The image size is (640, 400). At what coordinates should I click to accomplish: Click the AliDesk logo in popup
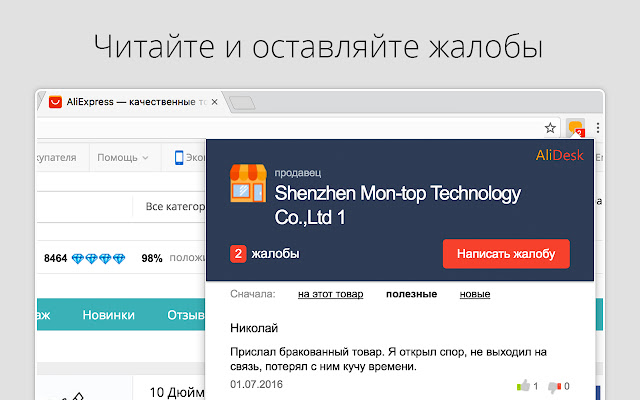pos(560,155)
